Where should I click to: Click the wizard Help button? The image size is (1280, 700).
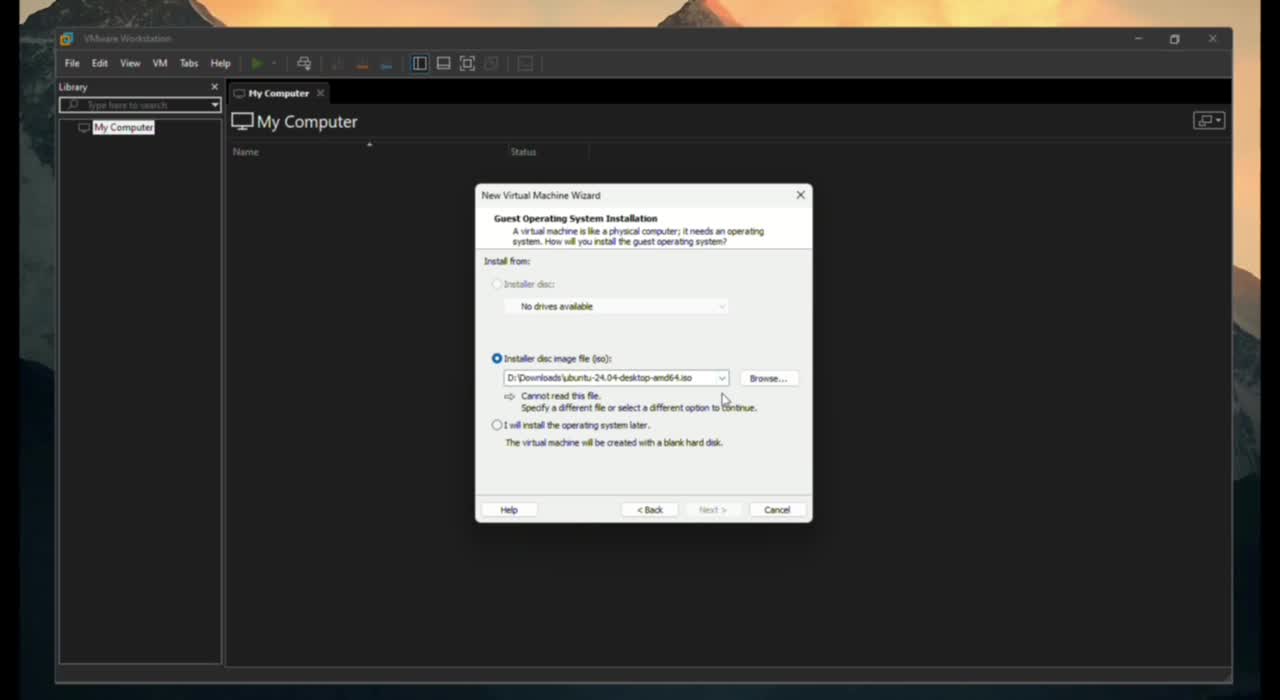tap(509, 510)
